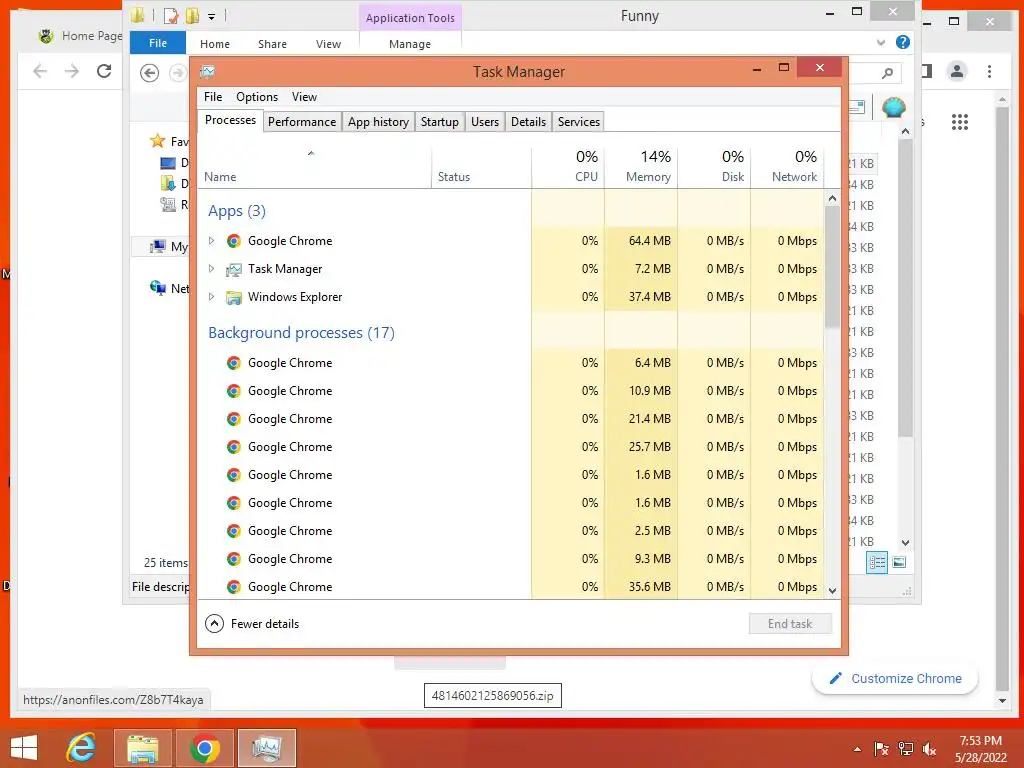Expand Explorer ribbon chevron
This screenshot has height=768, width=1024.
(x=881, y=43)
